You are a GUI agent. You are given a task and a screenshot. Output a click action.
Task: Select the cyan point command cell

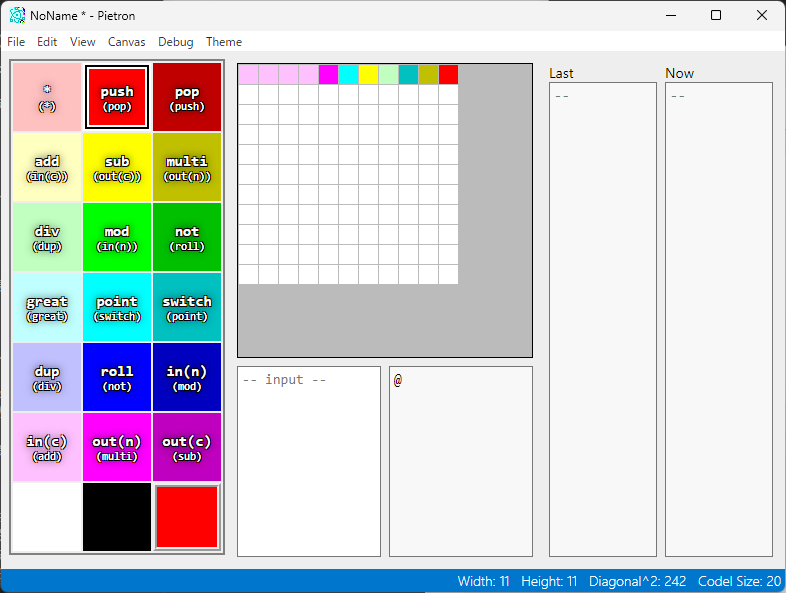[117, 307]
